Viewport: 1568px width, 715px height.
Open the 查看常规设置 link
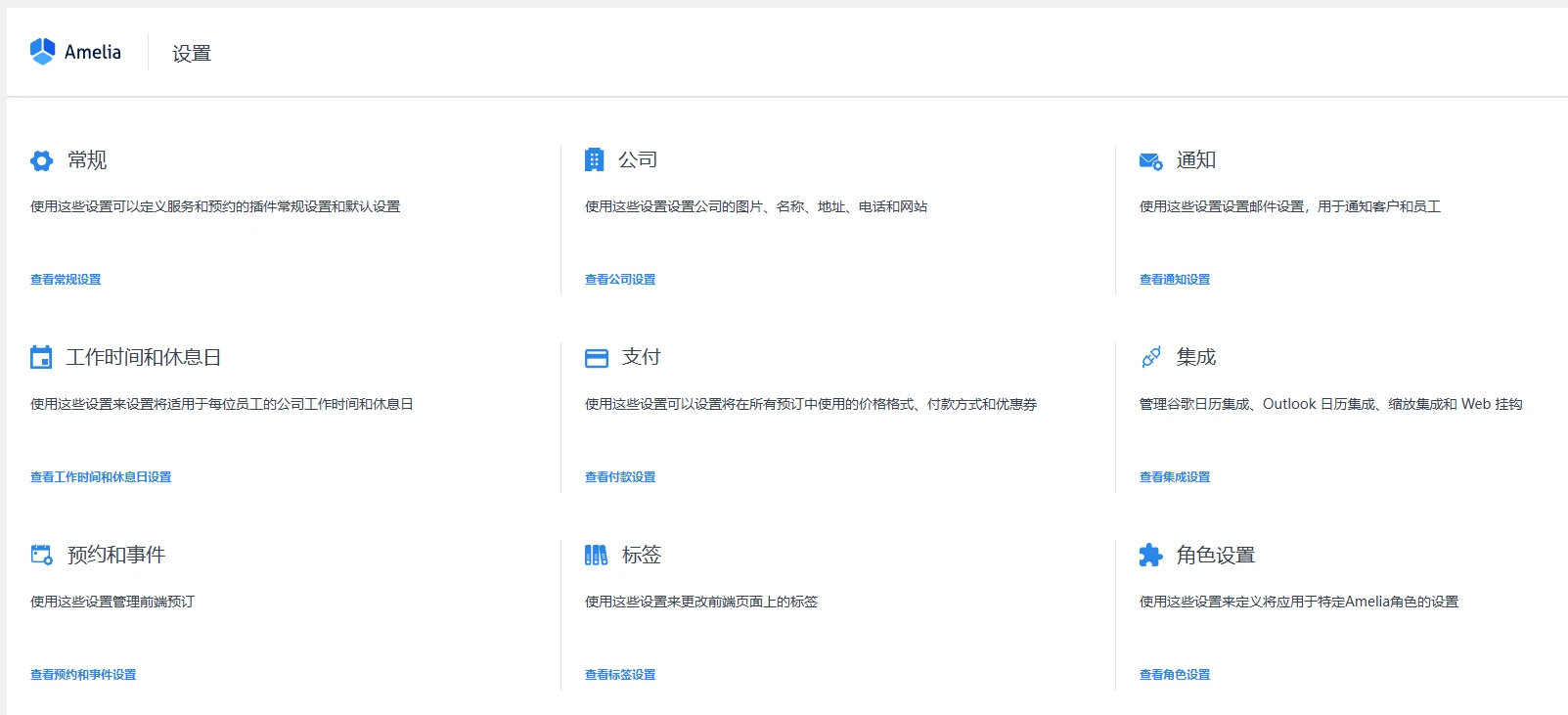point(66,280)
